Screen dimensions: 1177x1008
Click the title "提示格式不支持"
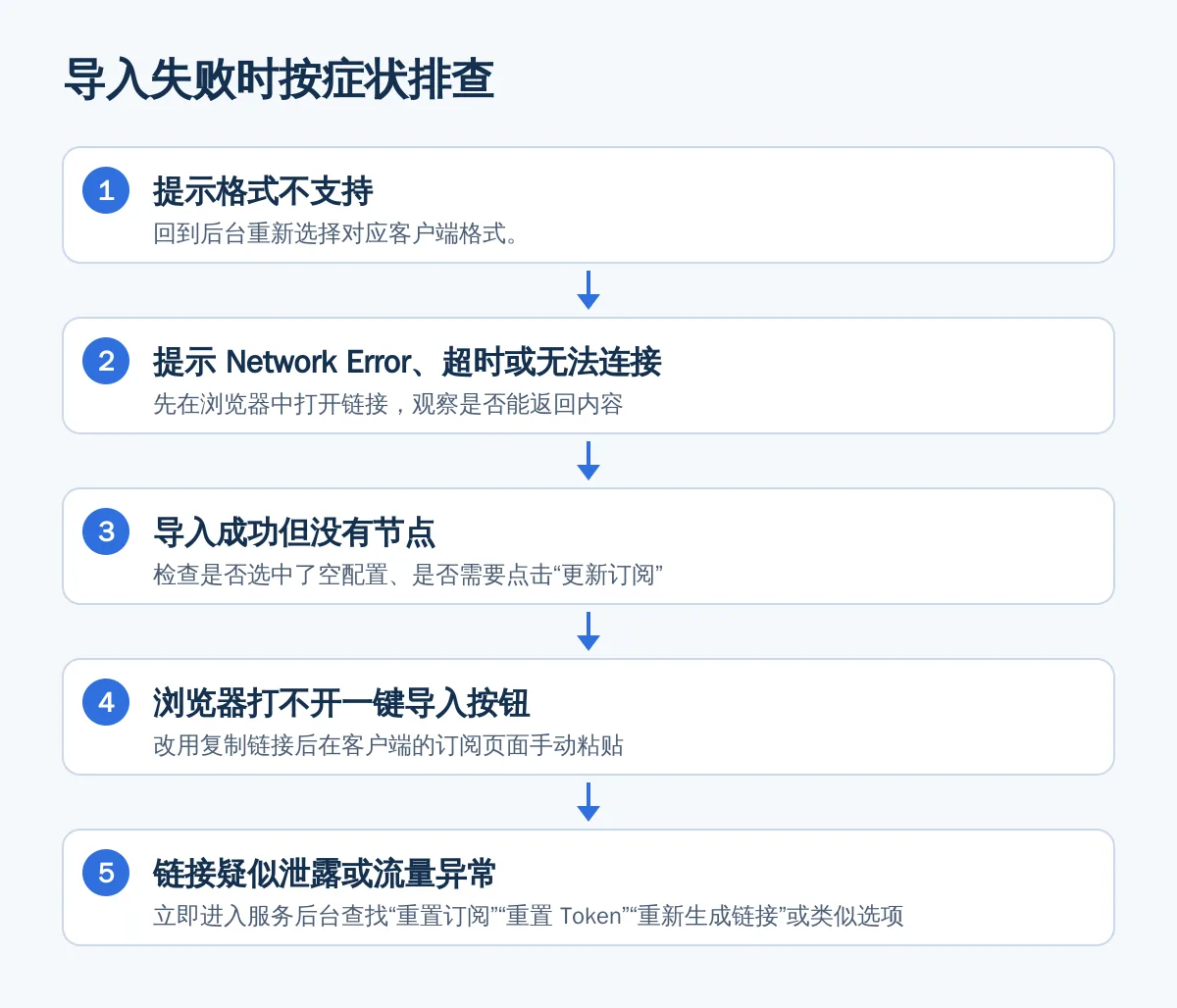(263, 191)
